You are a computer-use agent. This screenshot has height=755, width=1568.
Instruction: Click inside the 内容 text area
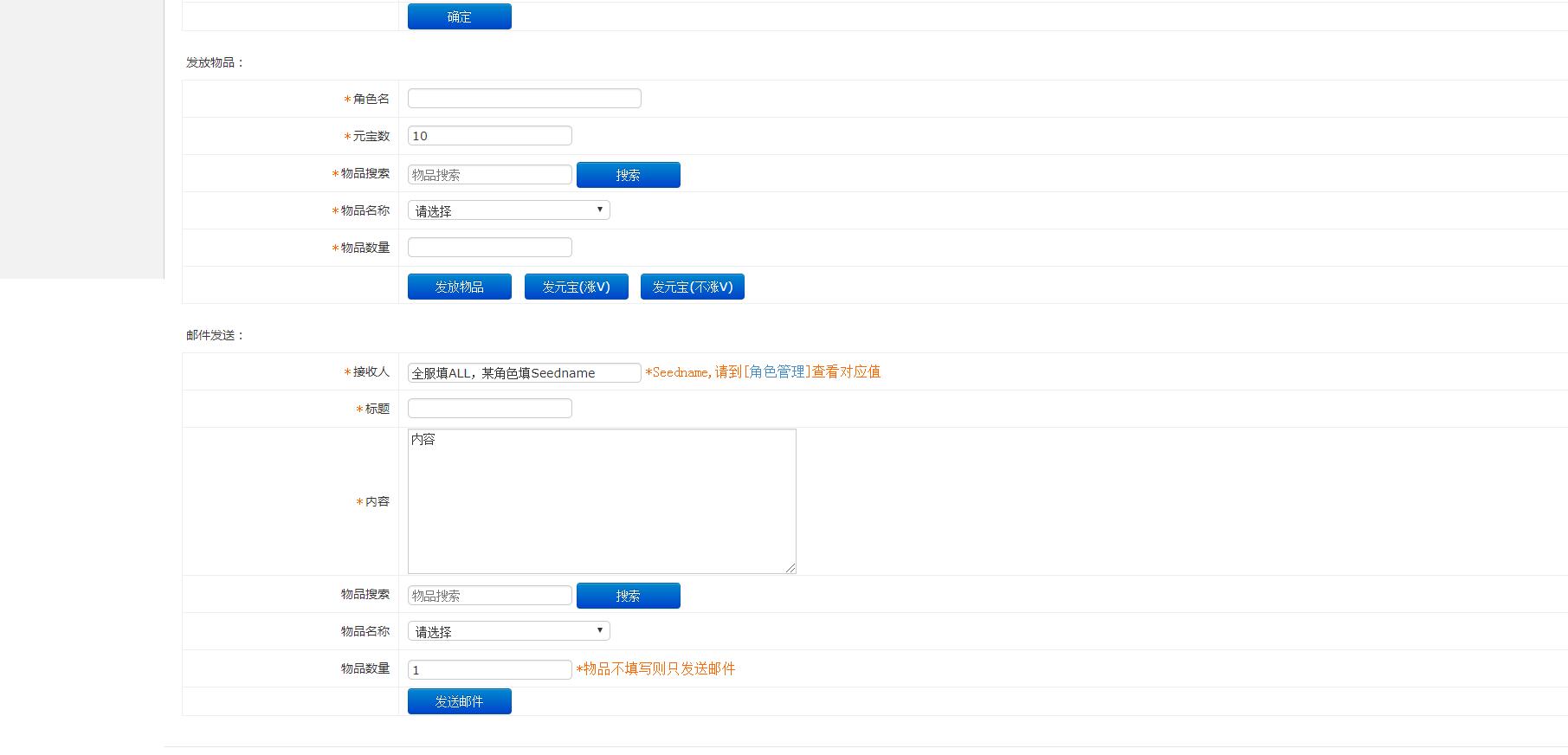point(601,501)
